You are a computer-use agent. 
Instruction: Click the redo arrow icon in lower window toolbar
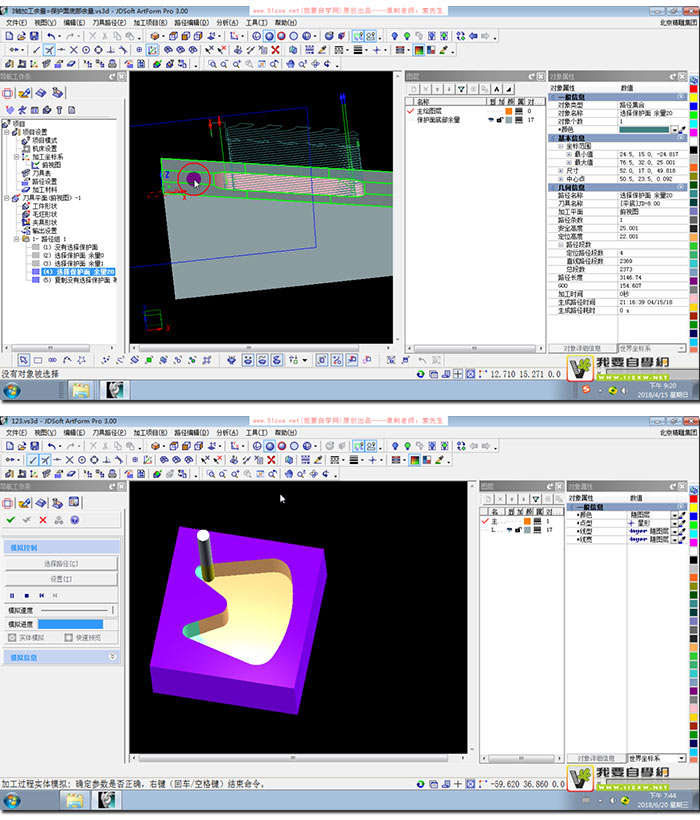tap(71, 446)
